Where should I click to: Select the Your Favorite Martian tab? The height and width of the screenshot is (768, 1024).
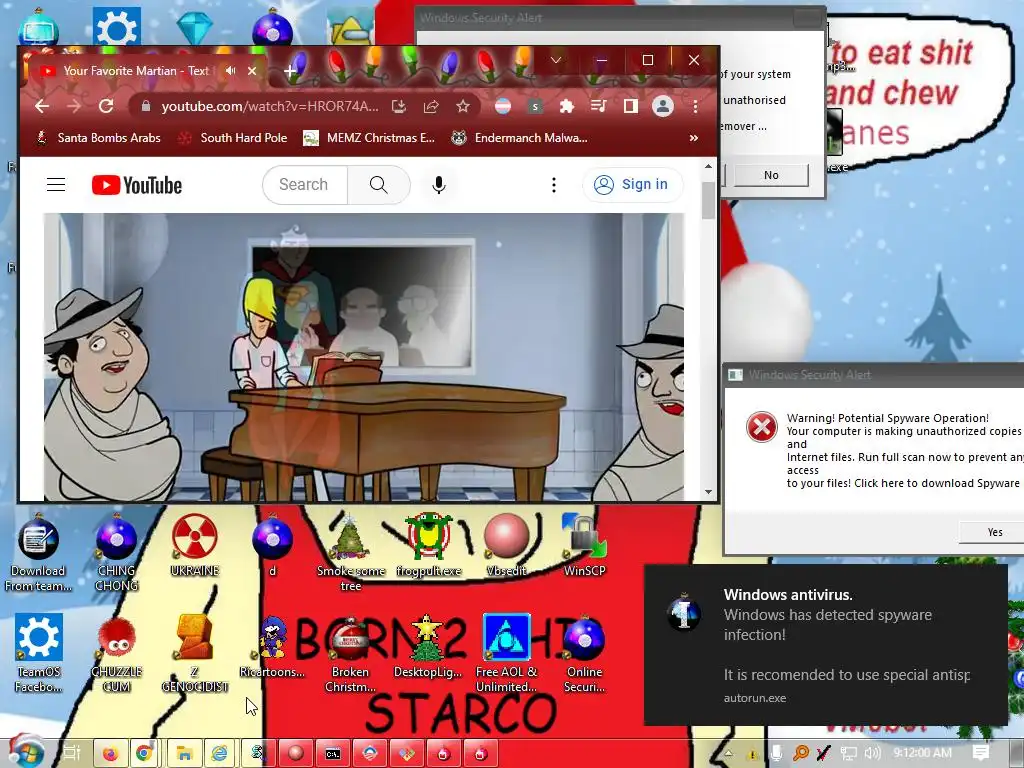134,71
